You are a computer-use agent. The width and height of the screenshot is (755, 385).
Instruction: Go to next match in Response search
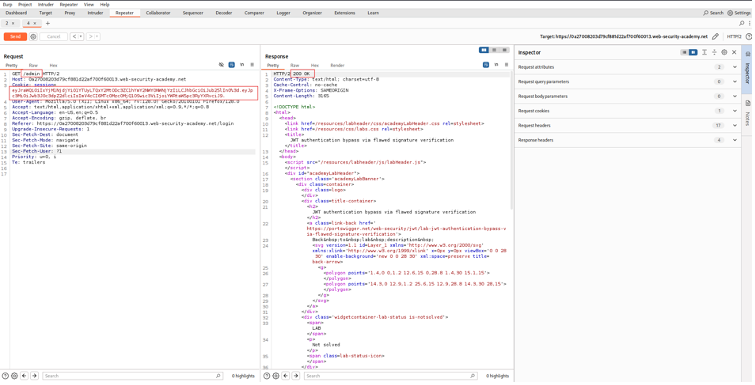pyautogui.click(x=296, y=376)
